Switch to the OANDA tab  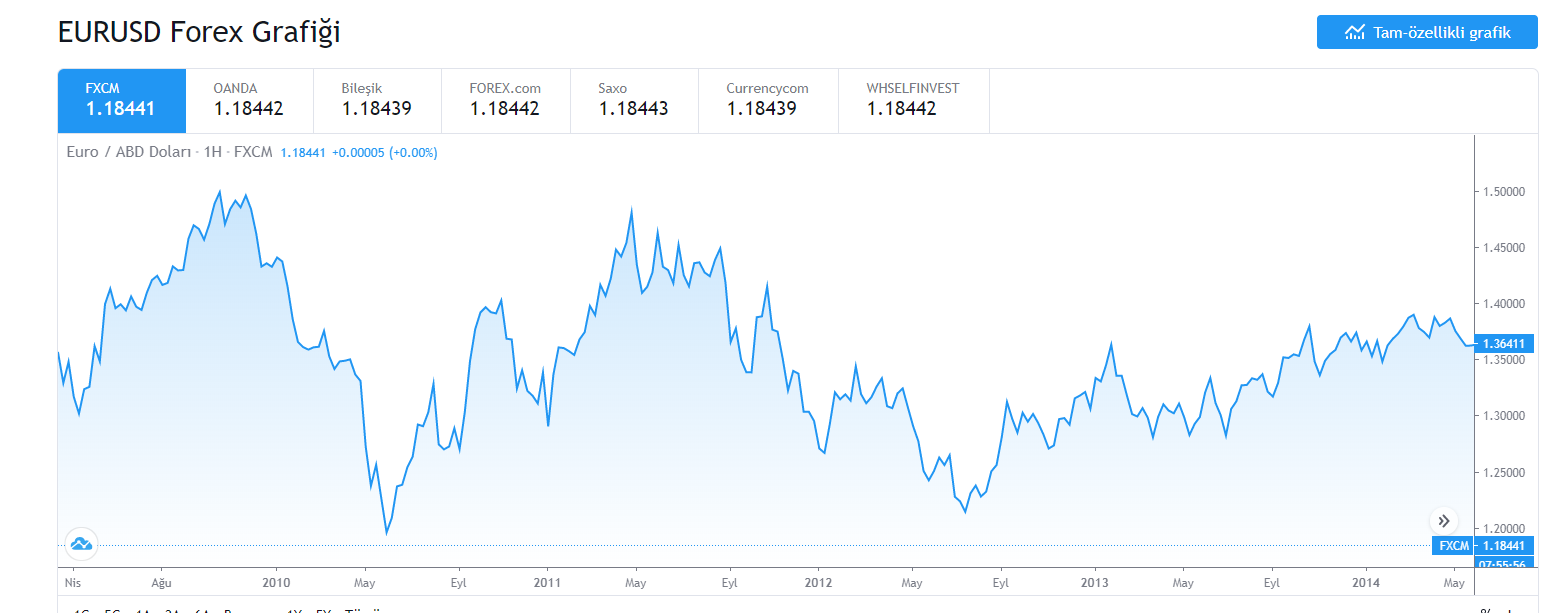point(250,100)
